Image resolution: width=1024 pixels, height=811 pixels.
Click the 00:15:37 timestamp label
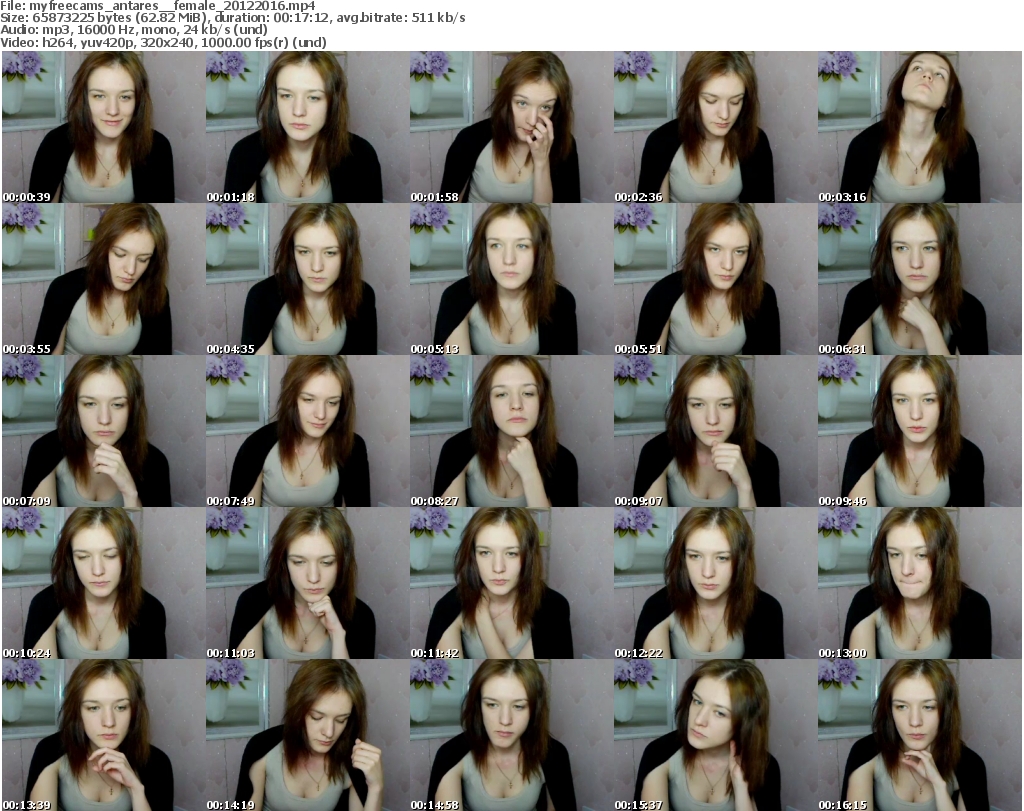[x=635, y=805]
